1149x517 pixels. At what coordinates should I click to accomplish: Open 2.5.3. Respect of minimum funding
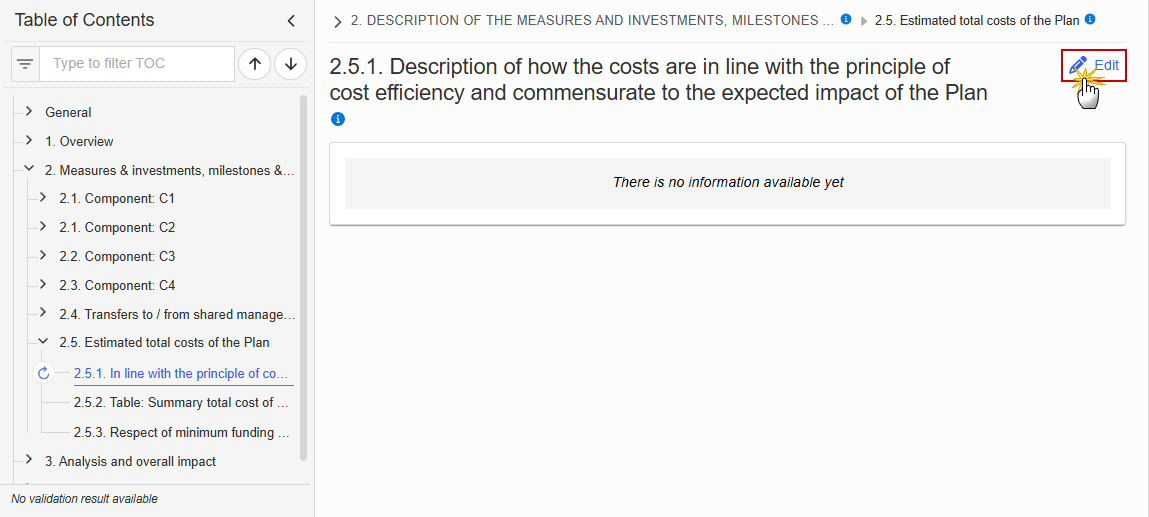(x=181, y=432)
